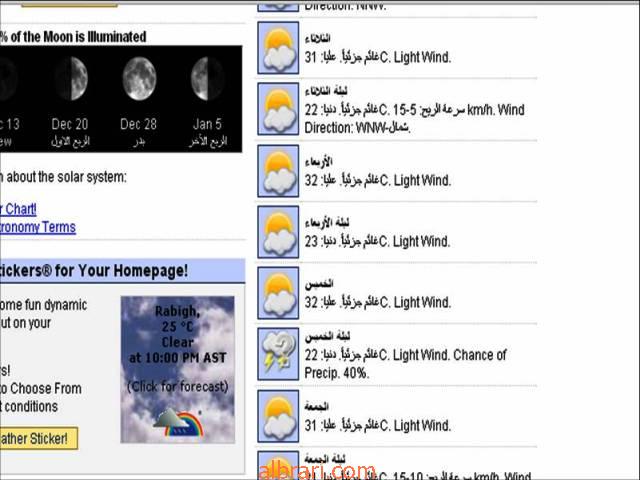This screenshot has width=640, height=480.
Task: Click the "ليلة الخميس" heading
Action: (x=327, y=336)
